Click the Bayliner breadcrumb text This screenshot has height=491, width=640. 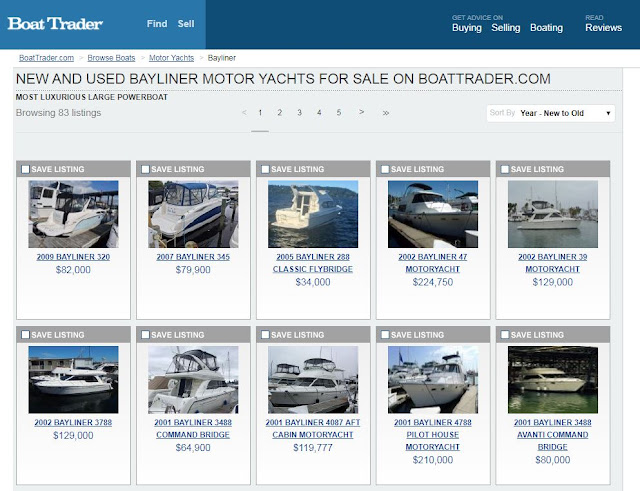[x=222, y=58]
